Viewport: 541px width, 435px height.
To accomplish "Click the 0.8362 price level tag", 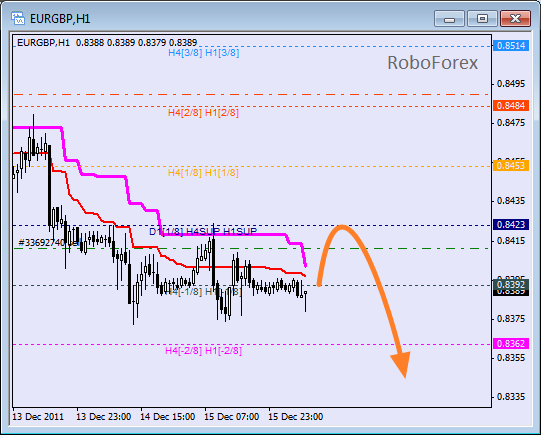I will coord(511,344).
